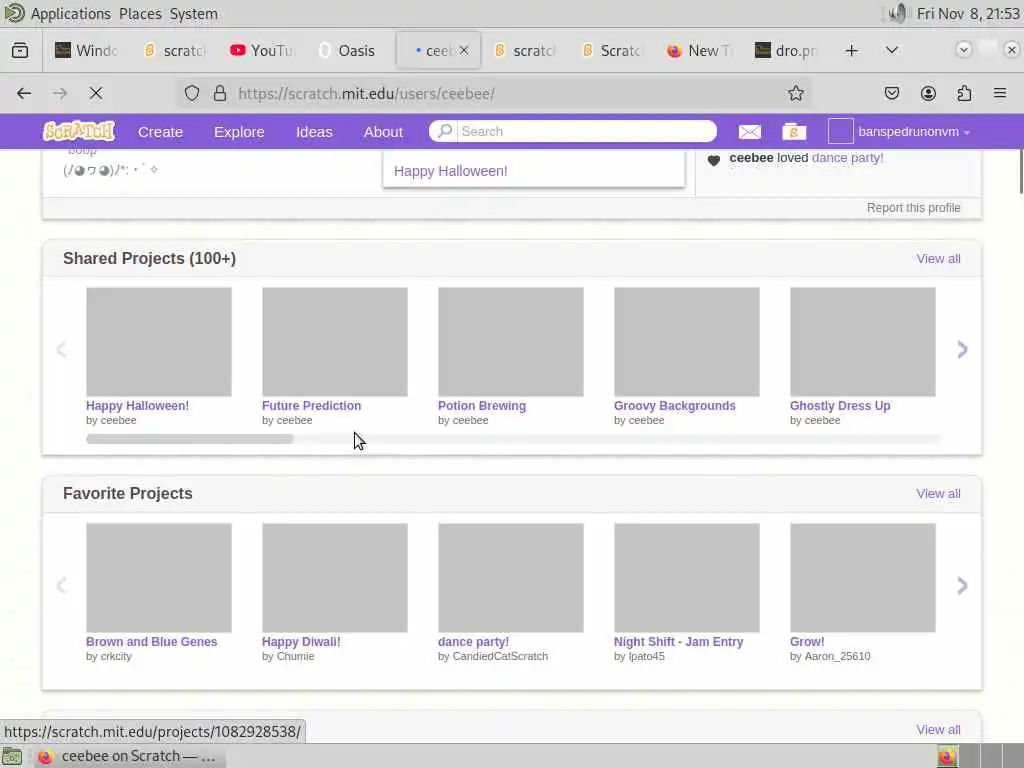Switch to the YouTube tab
1024x768 pixels.
click(262, 50)
